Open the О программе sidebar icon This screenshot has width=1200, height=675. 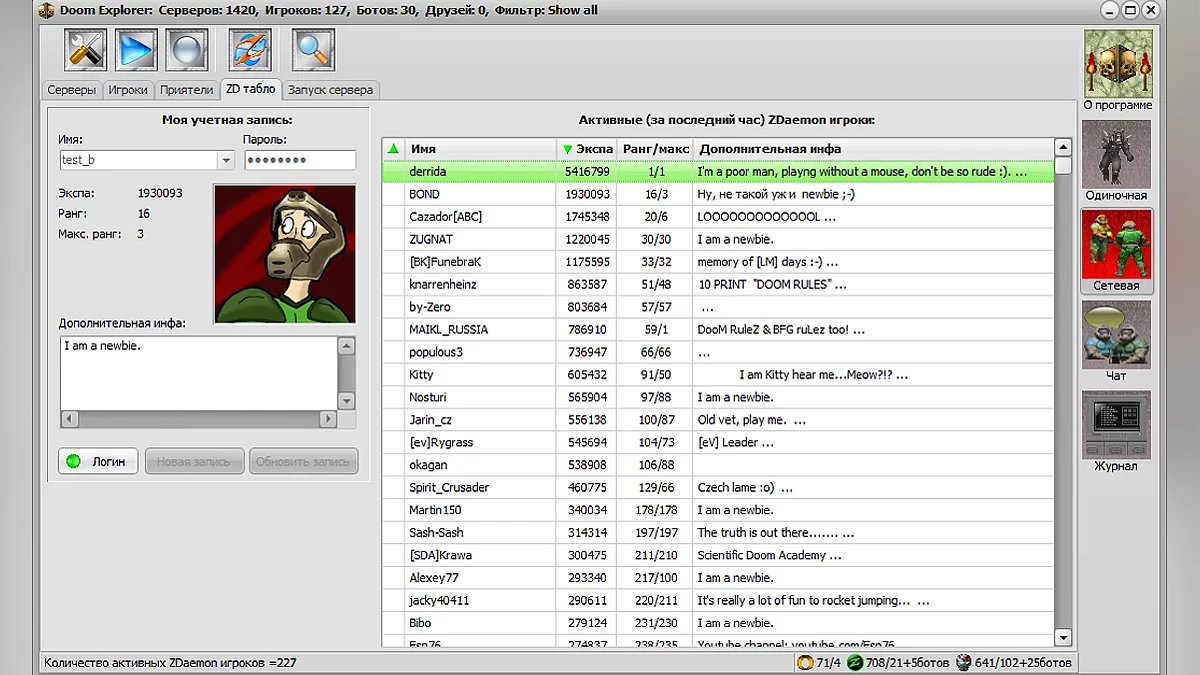point(1117,65)
